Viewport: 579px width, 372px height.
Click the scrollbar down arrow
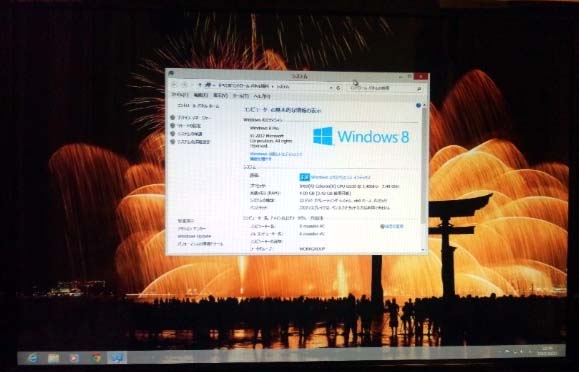(x=423, y=250)
